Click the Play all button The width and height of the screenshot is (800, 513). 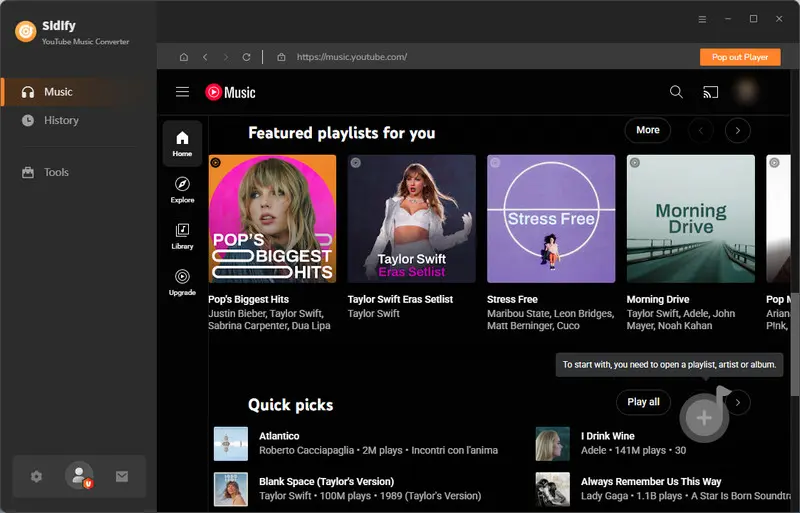643,402
